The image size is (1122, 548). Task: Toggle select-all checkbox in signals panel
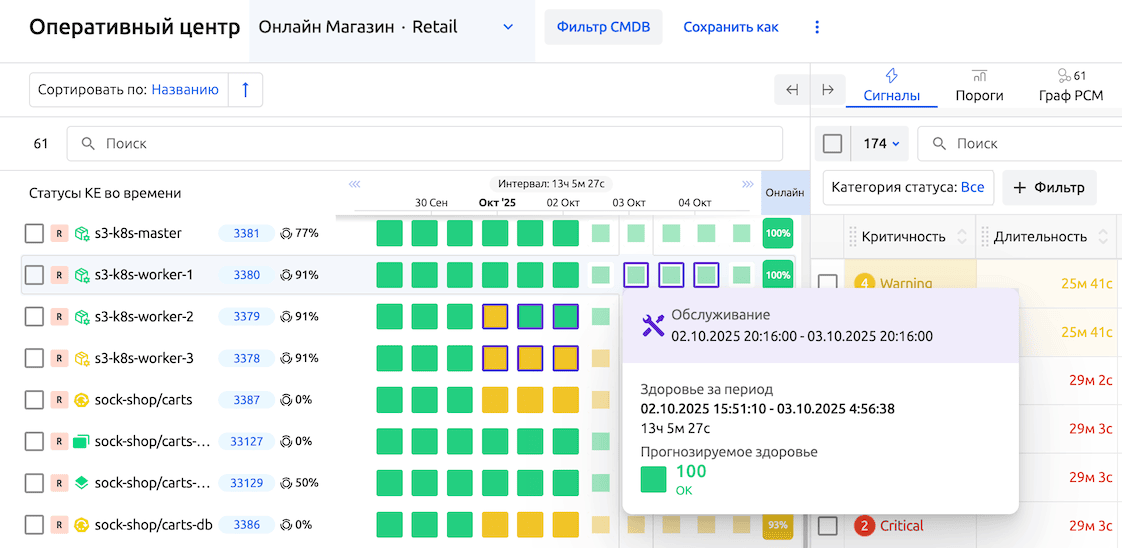pyautogui.click(x=832, y=144)
